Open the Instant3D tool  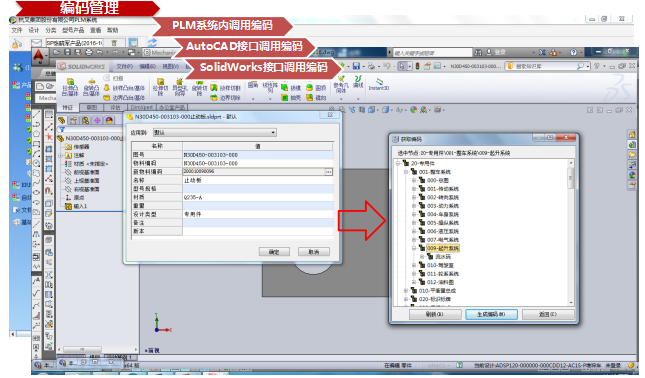pos(378,84)
